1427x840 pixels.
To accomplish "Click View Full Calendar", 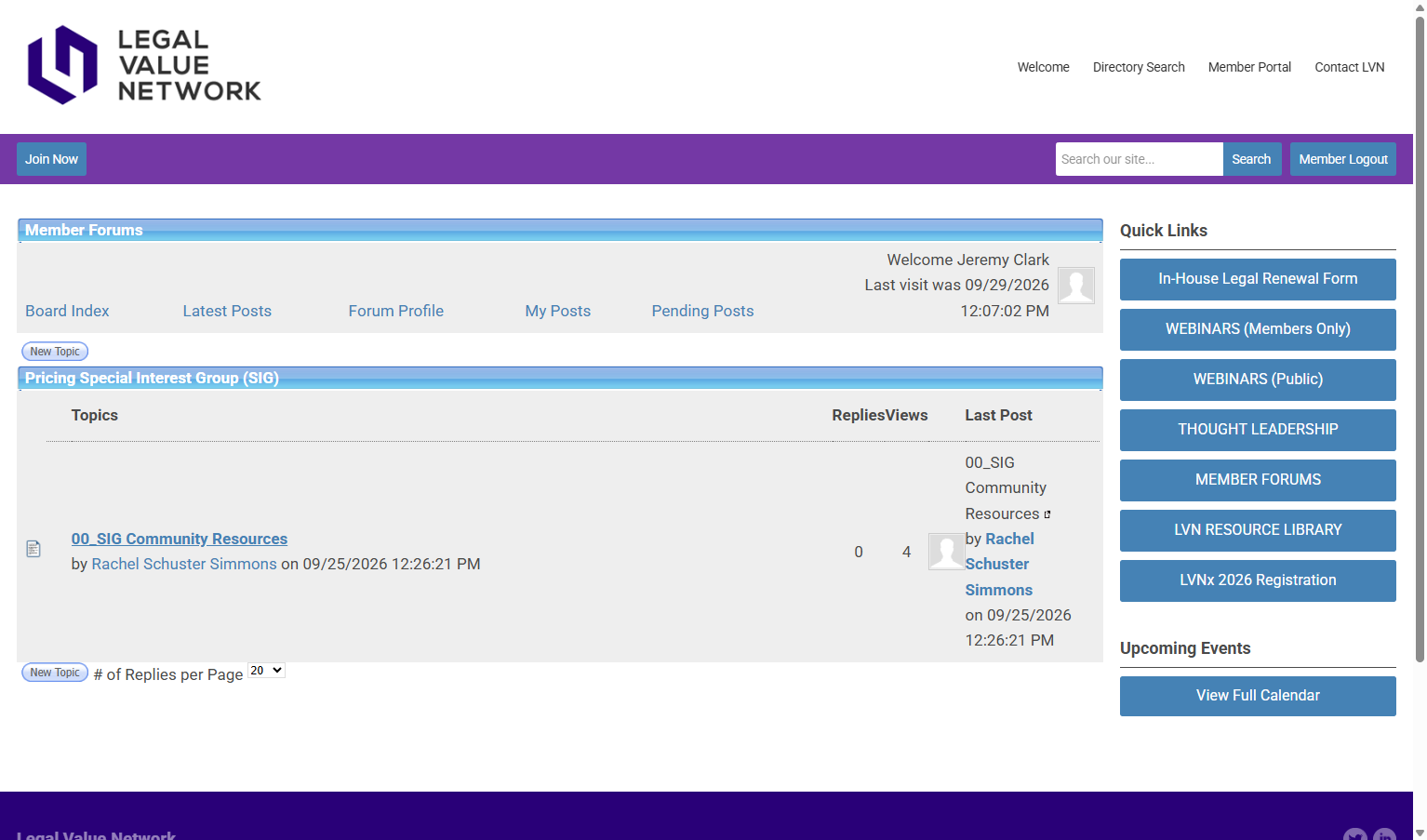I will tap(1258, 696).
